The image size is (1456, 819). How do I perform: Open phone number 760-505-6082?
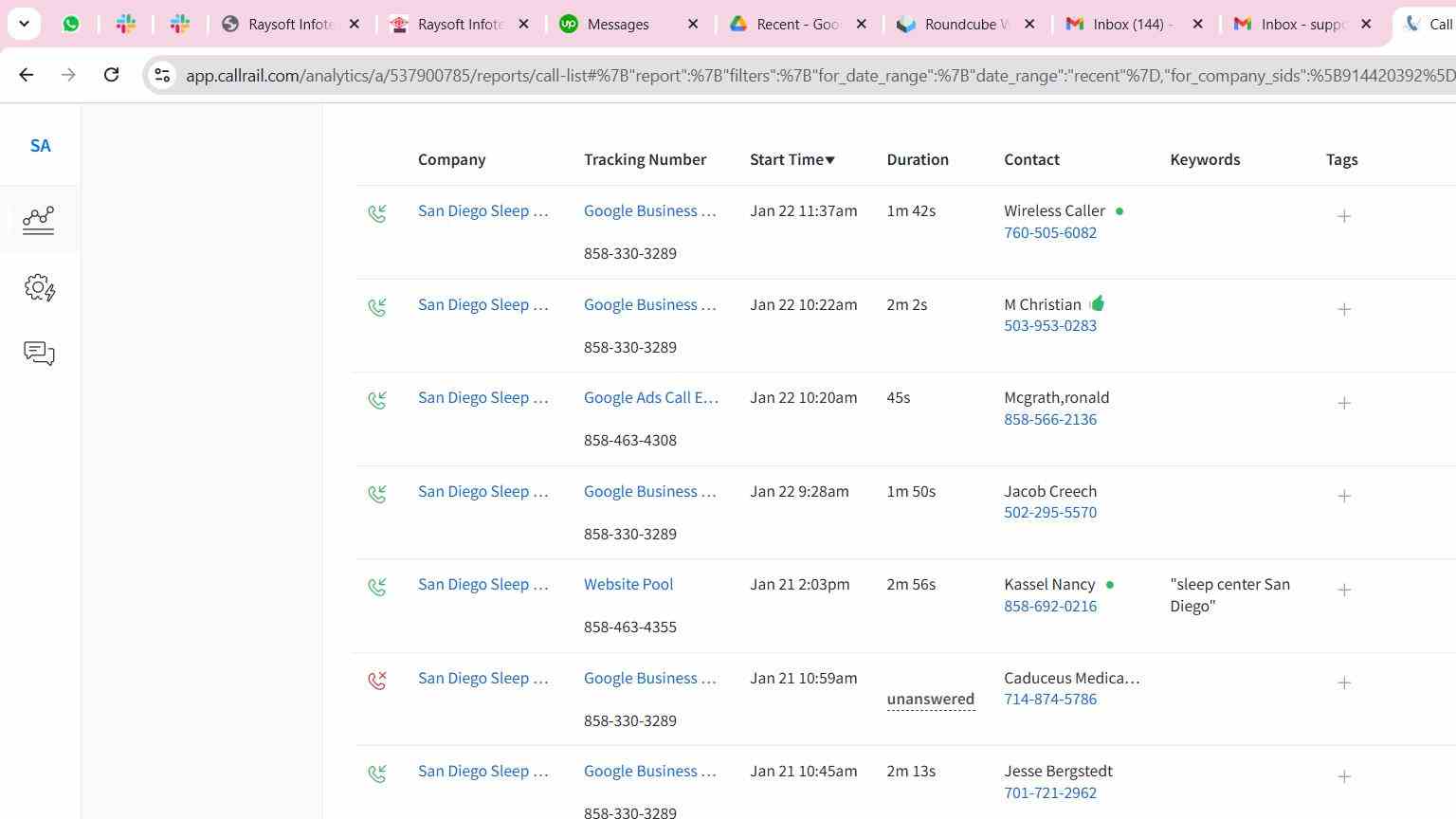tap(1050, 232)
